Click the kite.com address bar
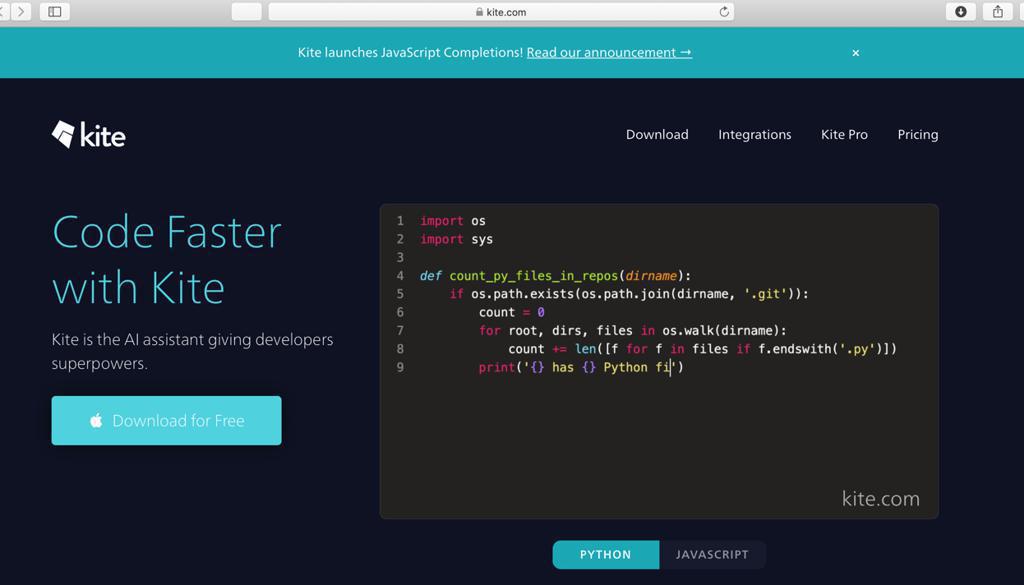The image size is (1024, 585). (501, 12)
